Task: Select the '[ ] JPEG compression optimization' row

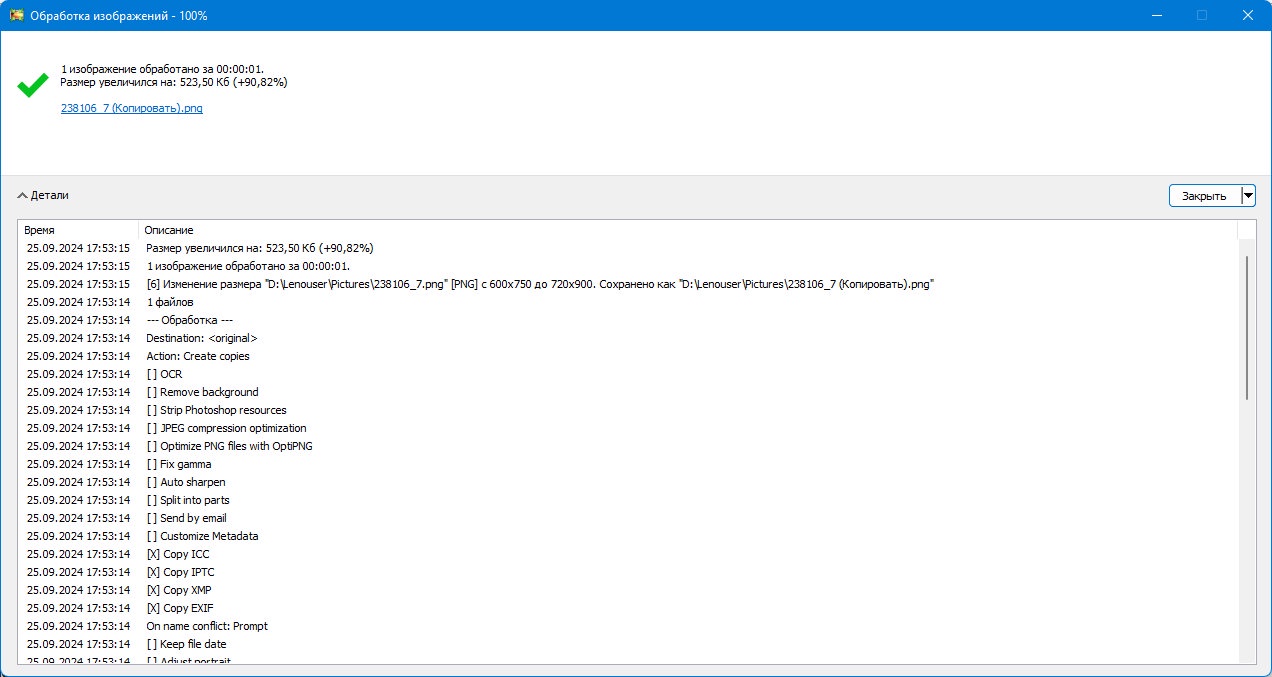Action: (x=628, y=428)
